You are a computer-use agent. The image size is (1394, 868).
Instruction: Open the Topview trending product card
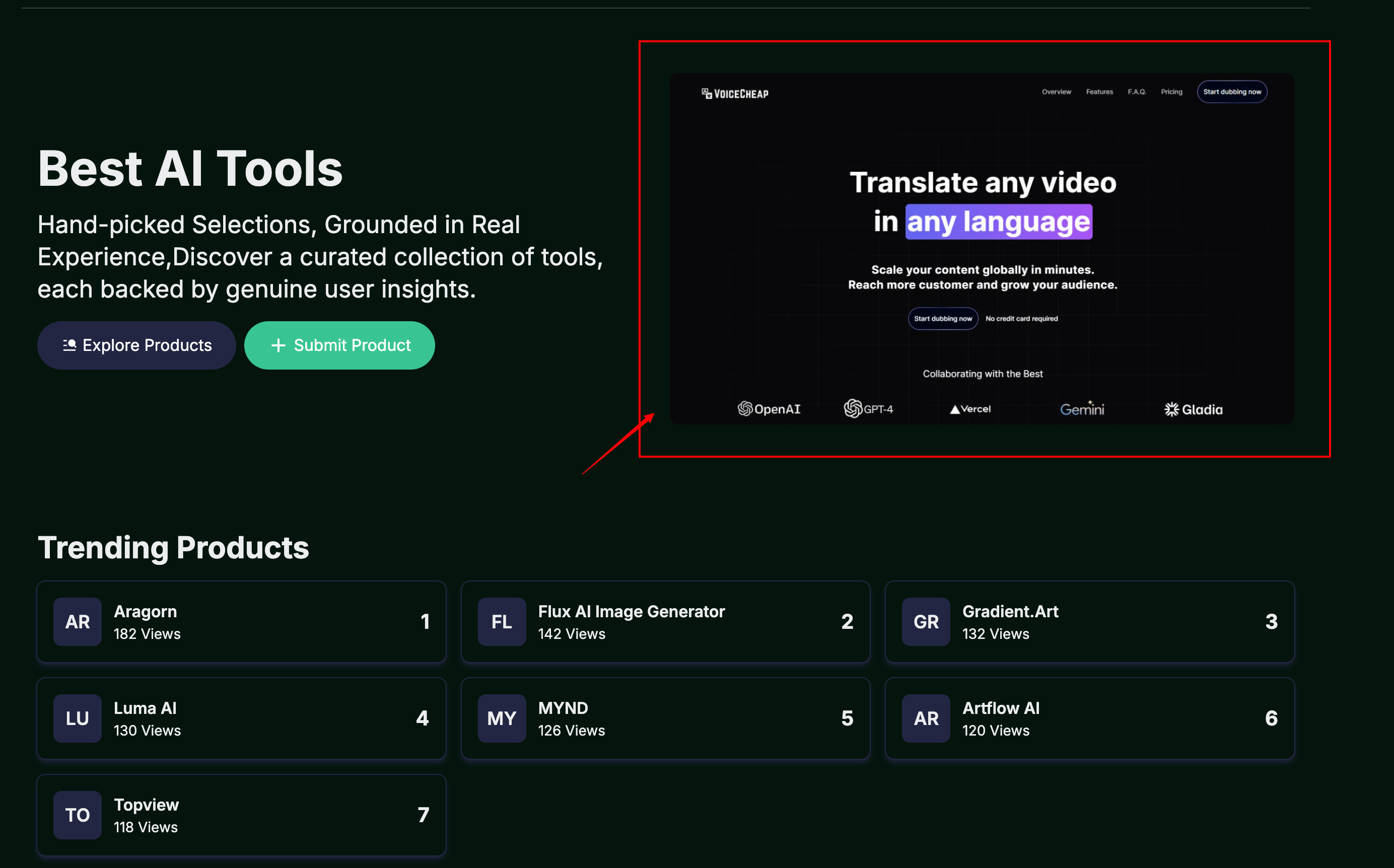click(x=241, y=815)
